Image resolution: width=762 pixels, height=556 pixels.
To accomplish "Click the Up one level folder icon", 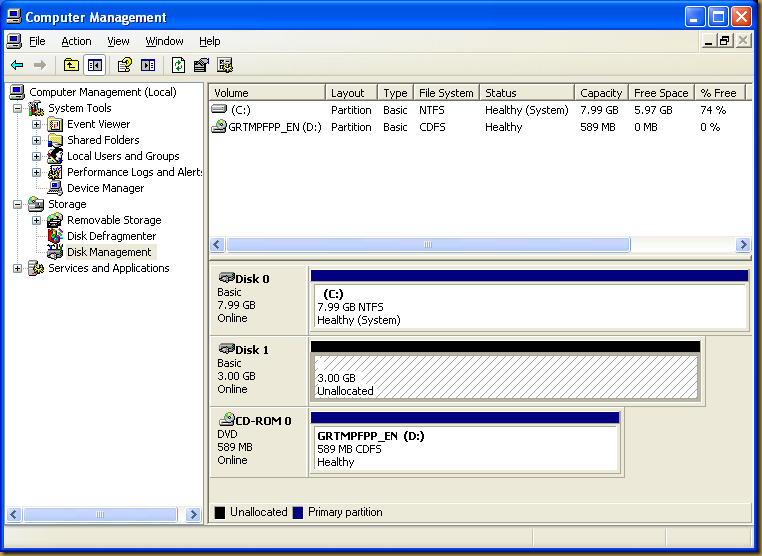I will 71,65.
